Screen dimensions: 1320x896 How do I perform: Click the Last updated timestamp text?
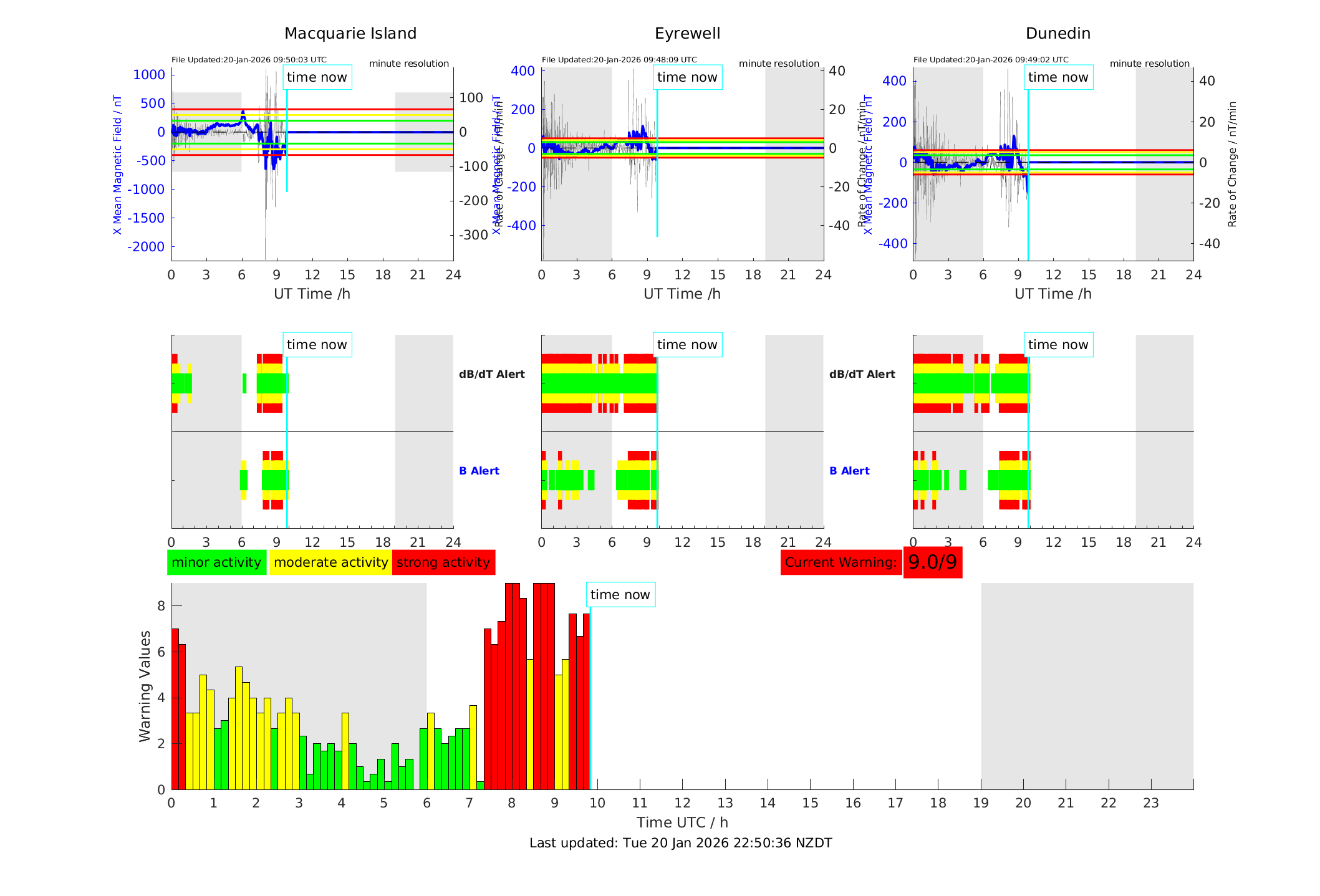coord(680,843)
